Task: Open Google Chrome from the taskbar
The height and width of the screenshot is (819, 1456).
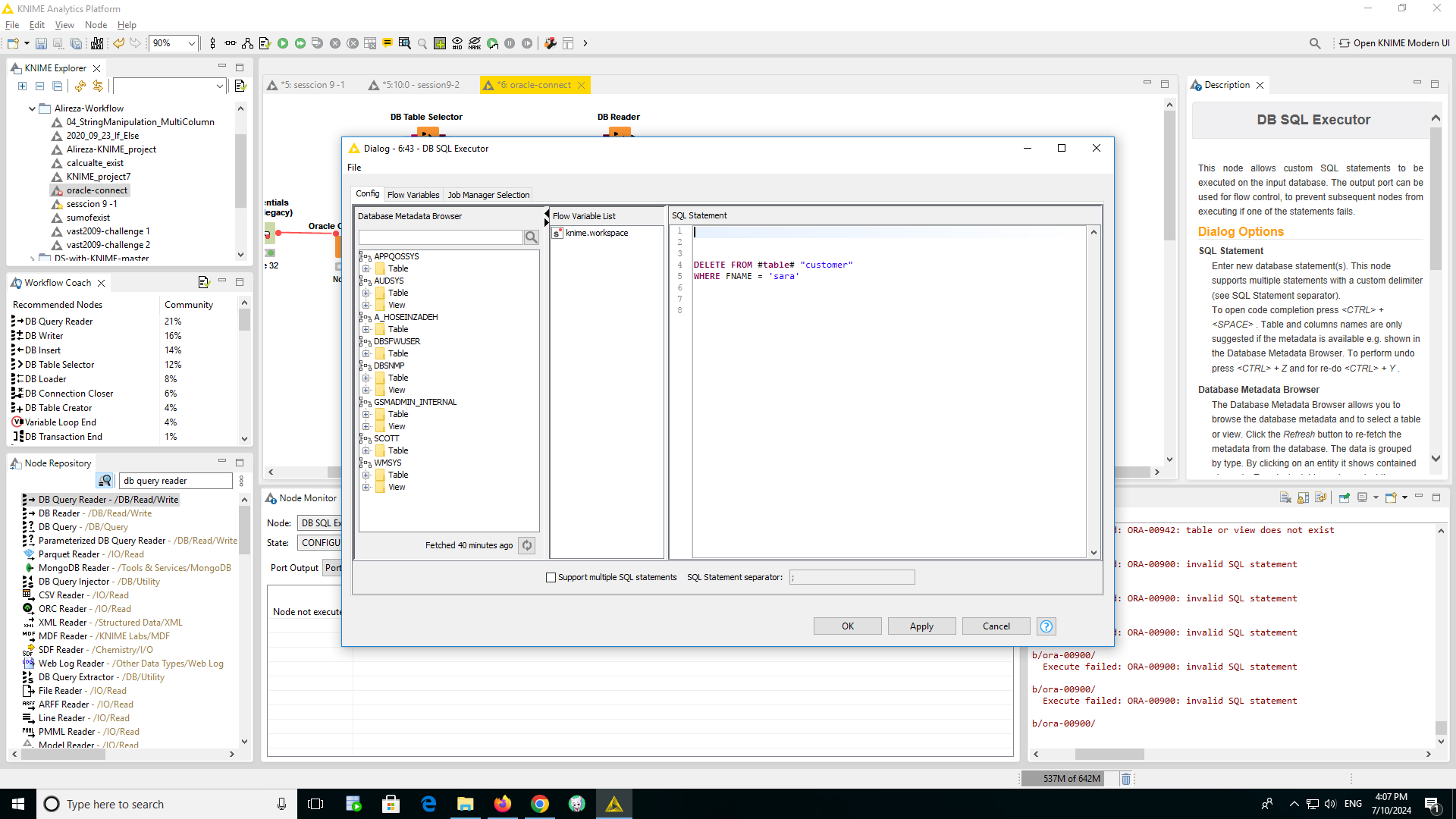Action: (540, 804)
